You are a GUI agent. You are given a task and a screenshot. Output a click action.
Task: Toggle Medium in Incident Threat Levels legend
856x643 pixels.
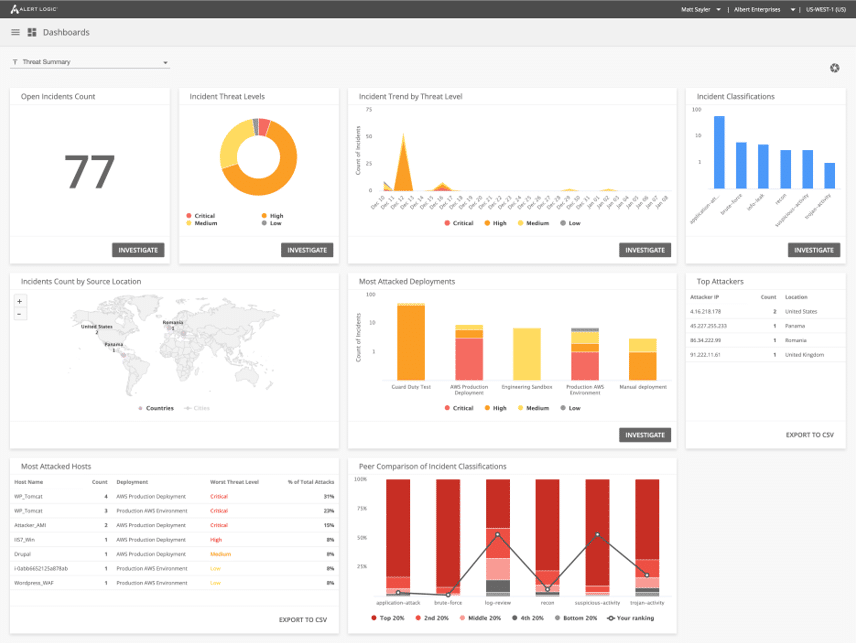coord(202,223)
